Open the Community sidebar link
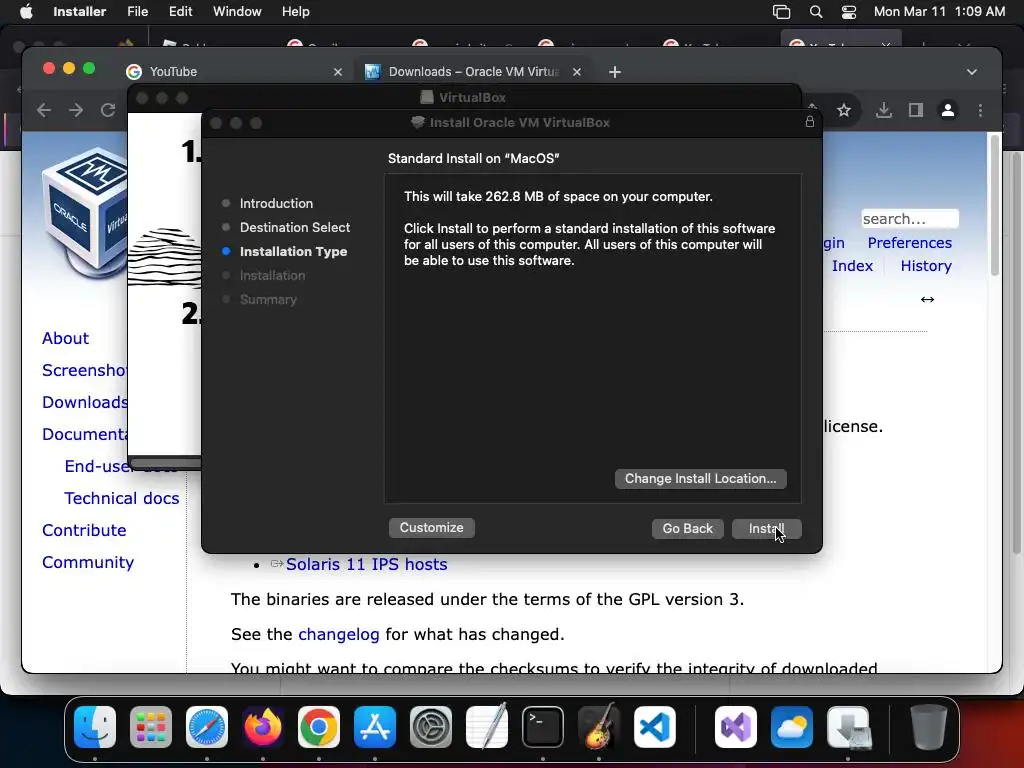The image size is (1024, 768). pyautogui.click(x=88, y=562)
